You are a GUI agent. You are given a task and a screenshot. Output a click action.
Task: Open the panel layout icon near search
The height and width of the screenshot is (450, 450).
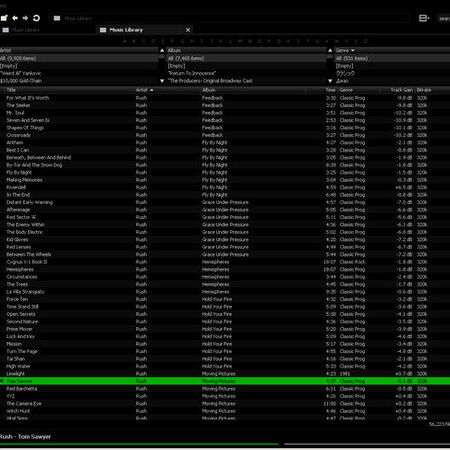point(424,18)
